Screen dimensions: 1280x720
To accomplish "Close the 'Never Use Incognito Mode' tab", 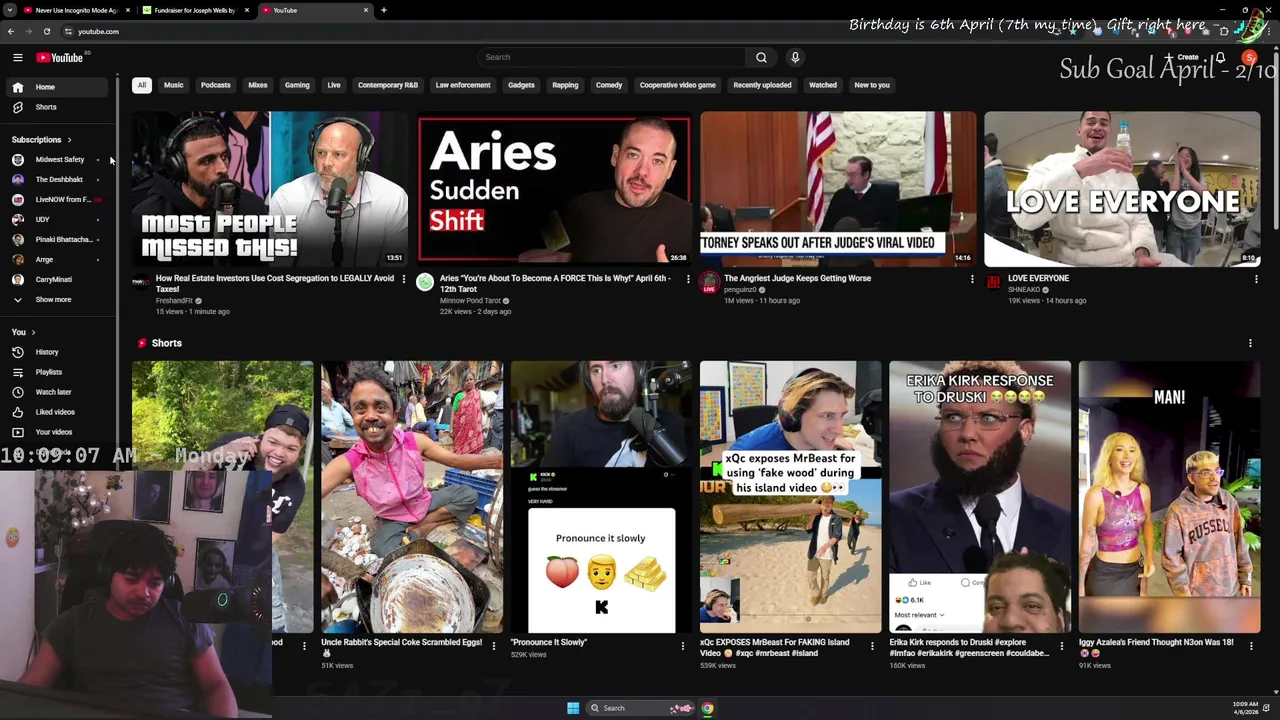I will tap(128, 10).
